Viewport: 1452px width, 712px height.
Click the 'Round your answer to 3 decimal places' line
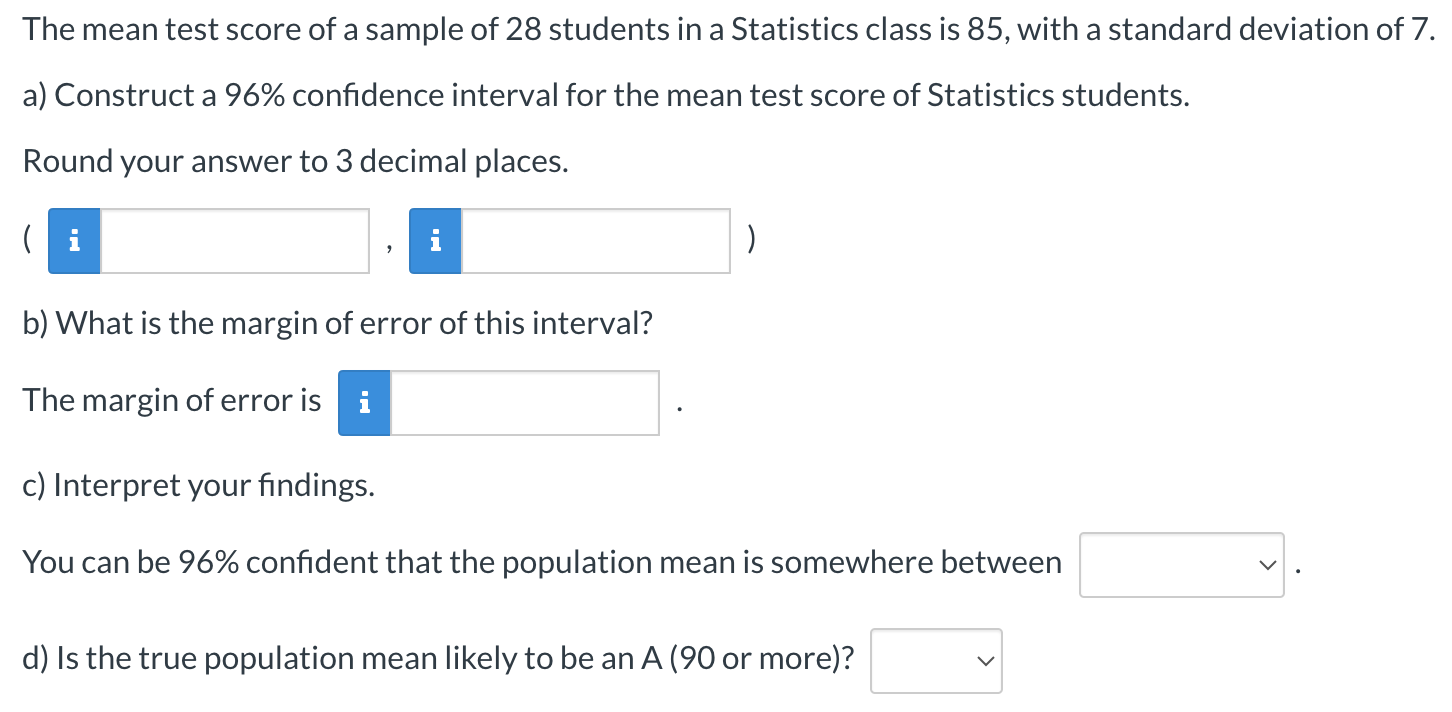tap(296, 161)
